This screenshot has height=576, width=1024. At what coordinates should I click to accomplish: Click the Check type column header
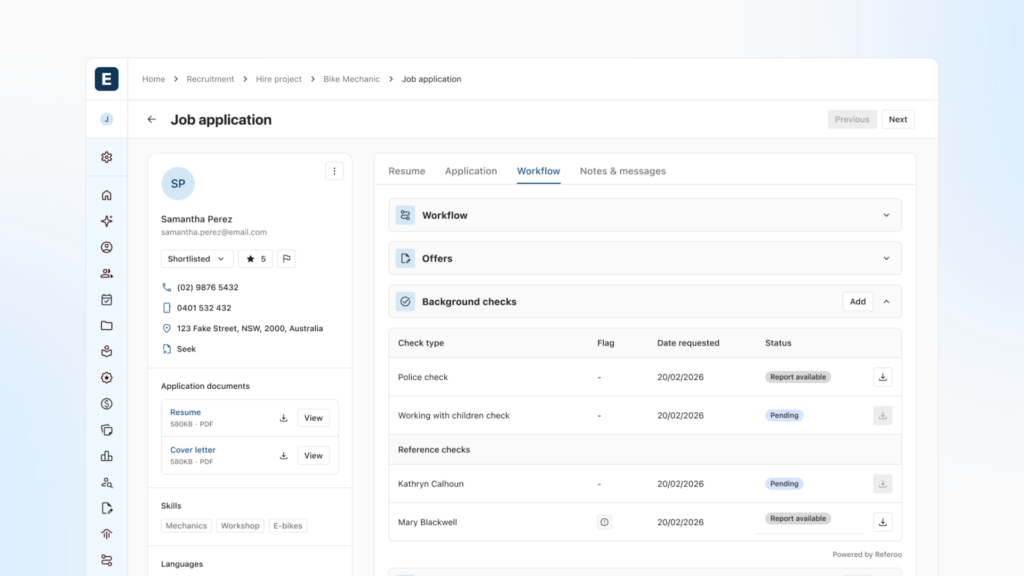[x=421, y=343]
